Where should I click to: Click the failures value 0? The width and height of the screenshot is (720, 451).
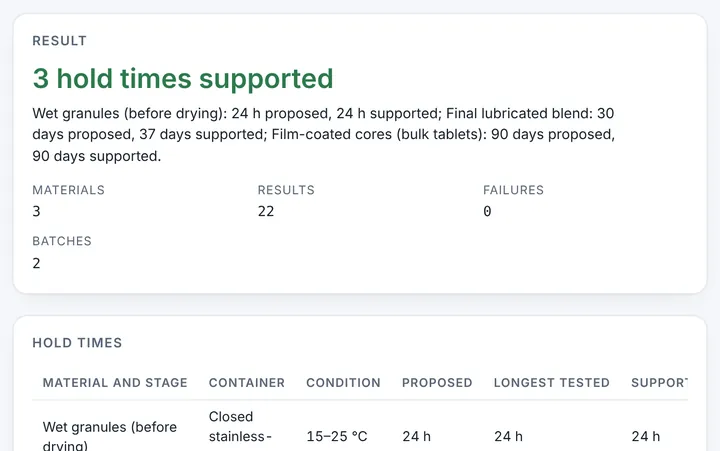coord(487,211)
